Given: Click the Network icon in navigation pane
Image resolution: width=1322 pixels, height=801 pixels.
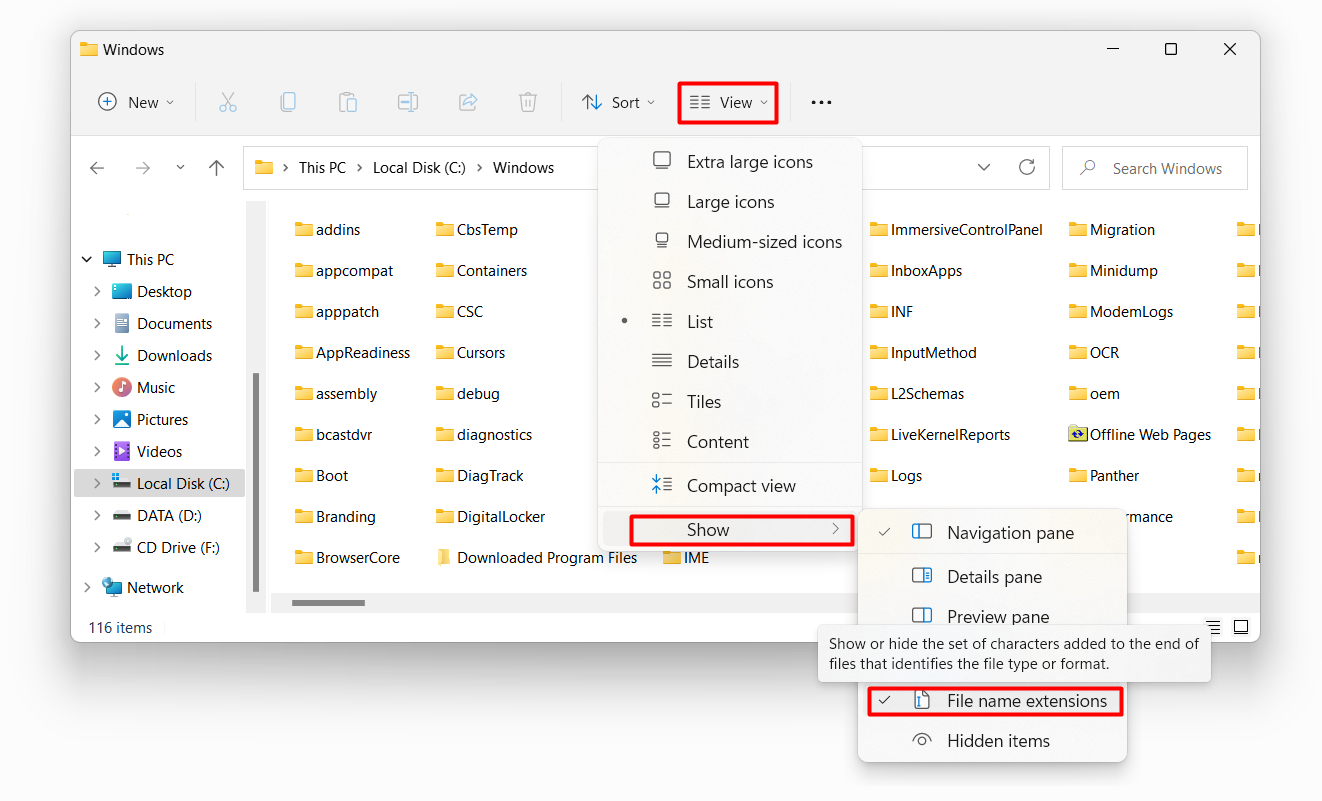Looking at the screenshot, I should (x=112, y=587).
